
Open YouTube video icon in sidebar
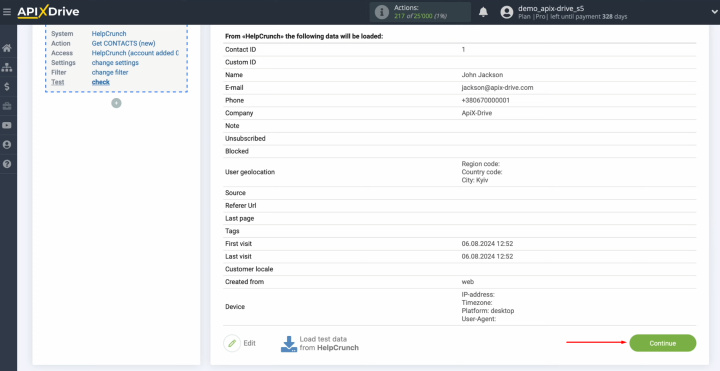pos(7,125)
